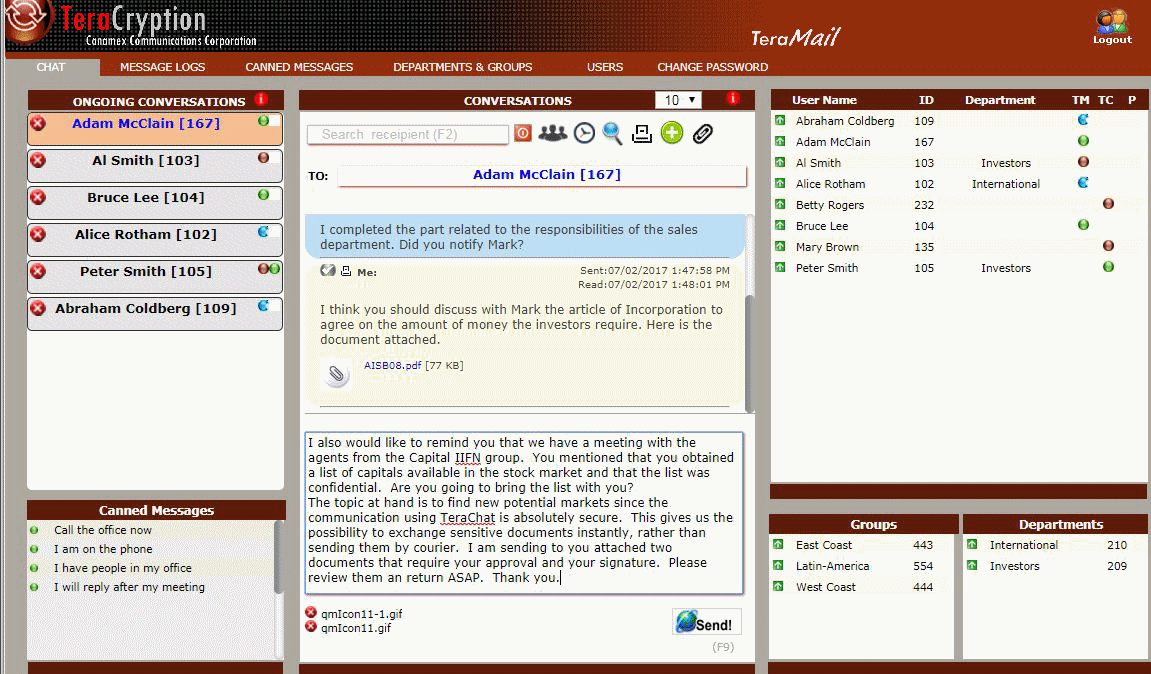Viewport: 1151px width, 674px height.
Task: Select user Bruce Lee in the user list
Action: click(x=821, y=226)
